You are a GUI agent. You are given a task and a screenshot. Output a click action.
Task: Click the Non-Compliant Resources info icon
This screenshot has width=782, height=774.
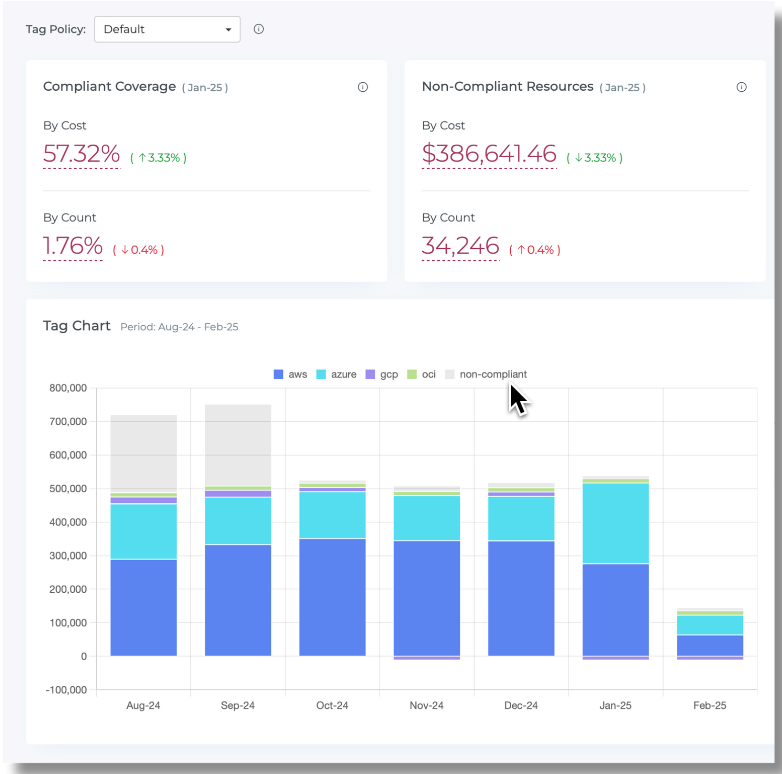pos(741,87)
